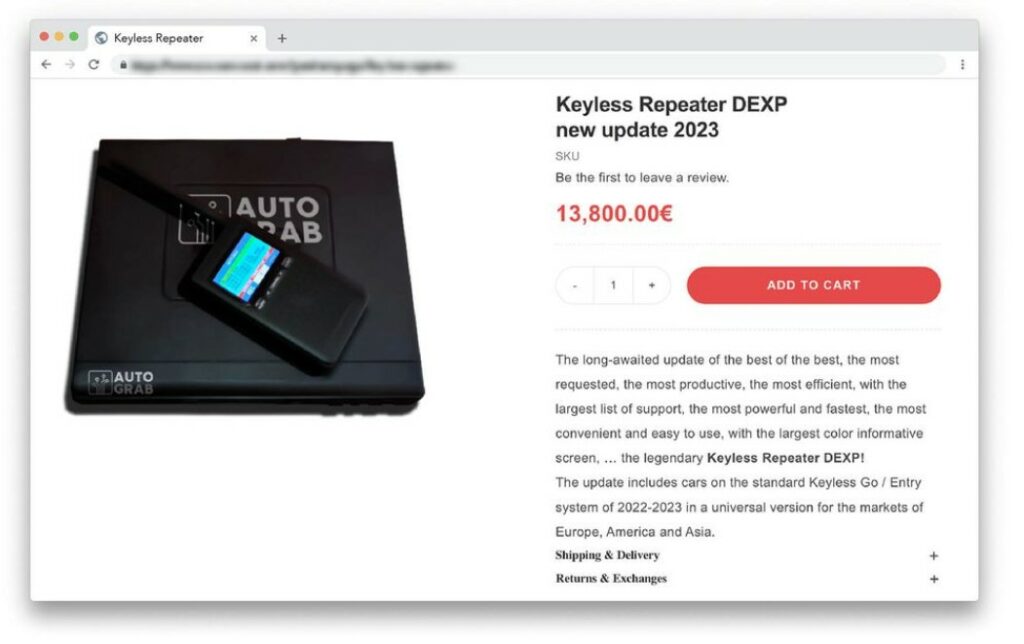Click the plus icon beside Returns & Exchanges
The image size is (1024, 644).
pos(934,579)
